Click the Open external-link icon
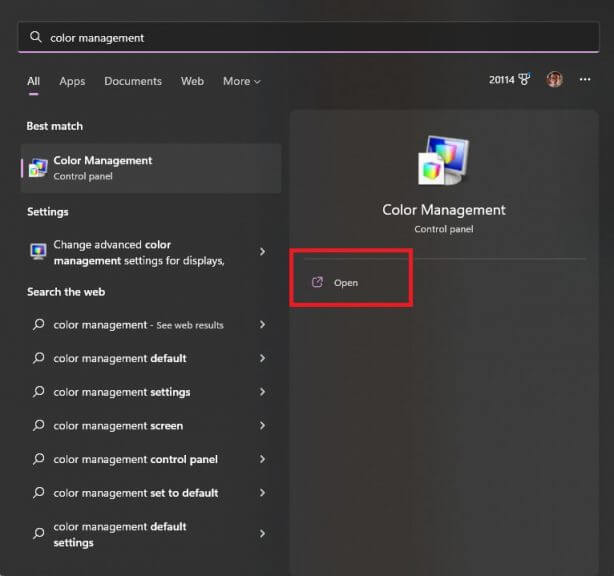The image size is (614, 576). (x=317, y=282)
